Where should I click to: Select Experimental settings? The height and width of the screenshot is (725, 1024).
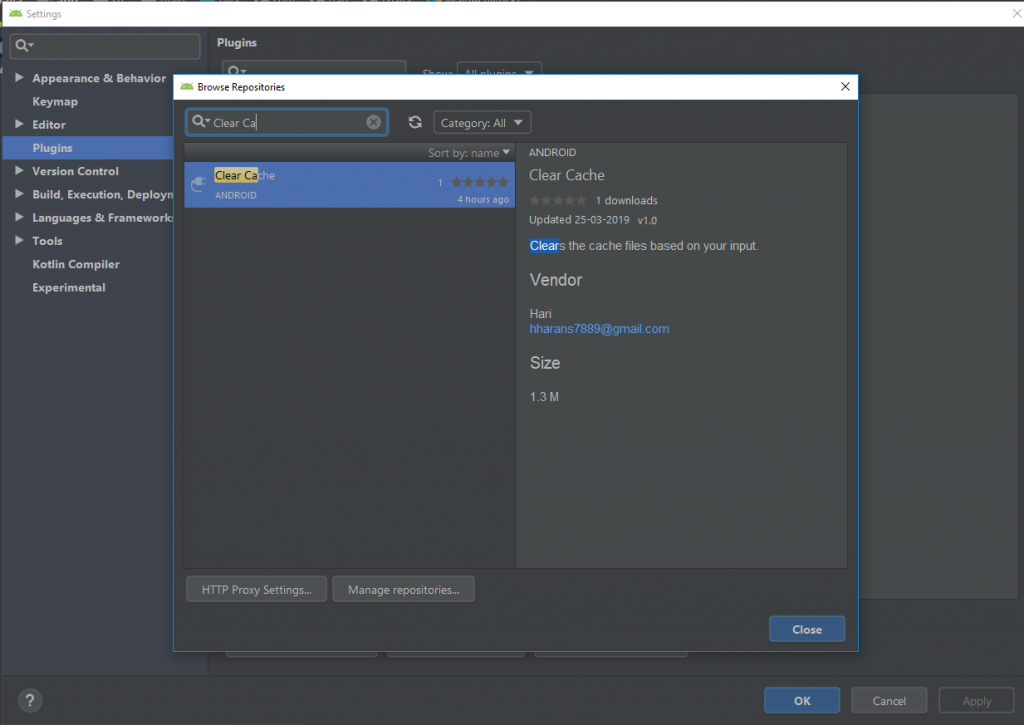69,287
